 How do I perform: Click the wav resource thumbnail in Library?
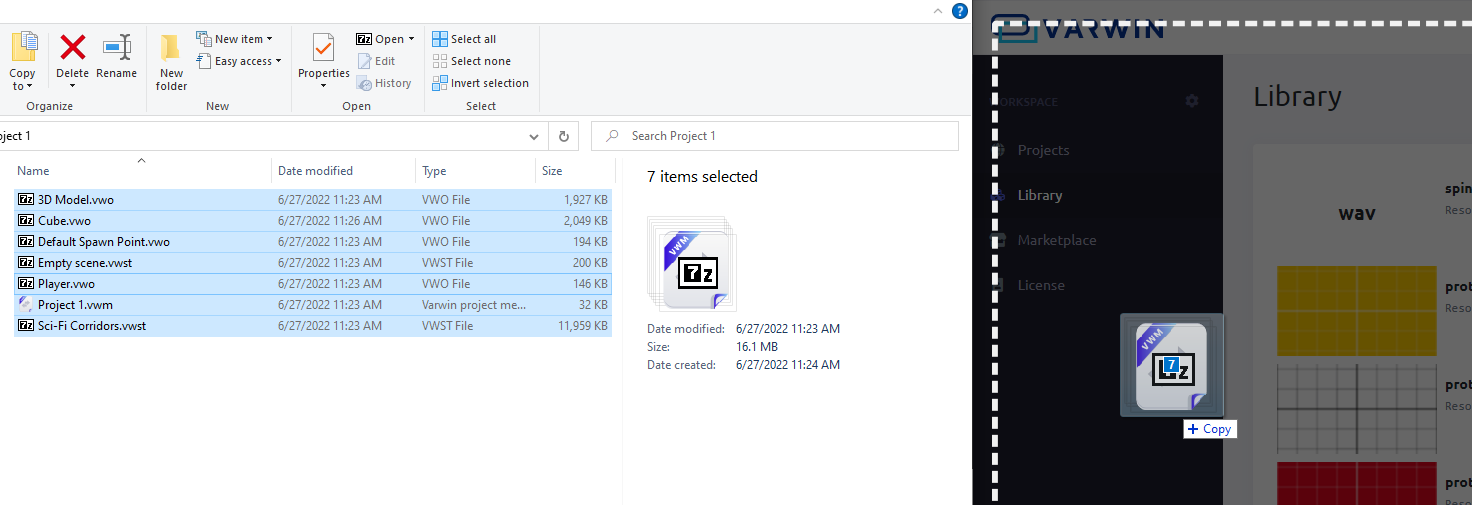point(1357,213)
